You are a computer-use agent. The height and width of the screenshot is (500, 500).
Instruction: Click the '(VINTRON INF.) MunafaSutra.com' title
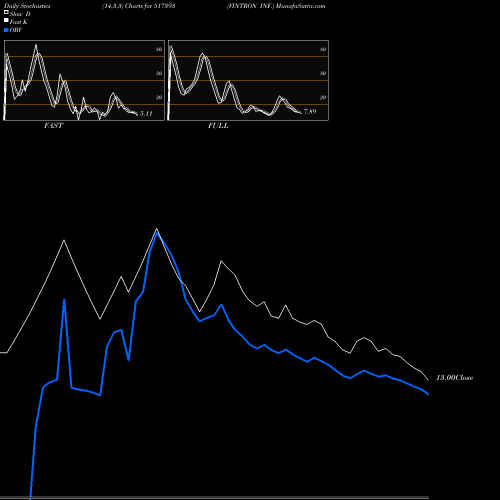click(276, 6)
